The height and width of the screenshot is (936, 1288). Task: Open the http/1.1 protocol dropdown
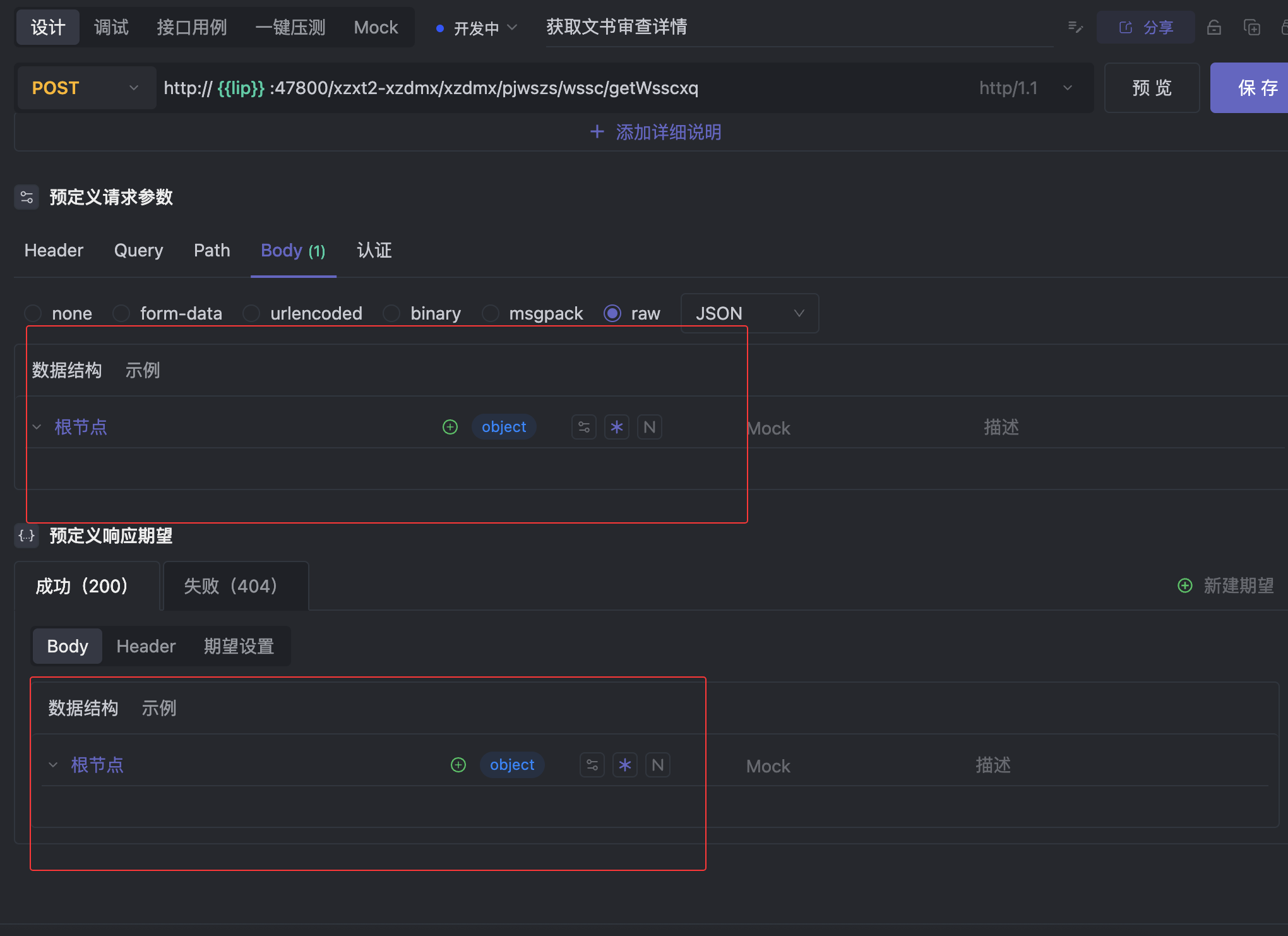tap(1025, 88)
